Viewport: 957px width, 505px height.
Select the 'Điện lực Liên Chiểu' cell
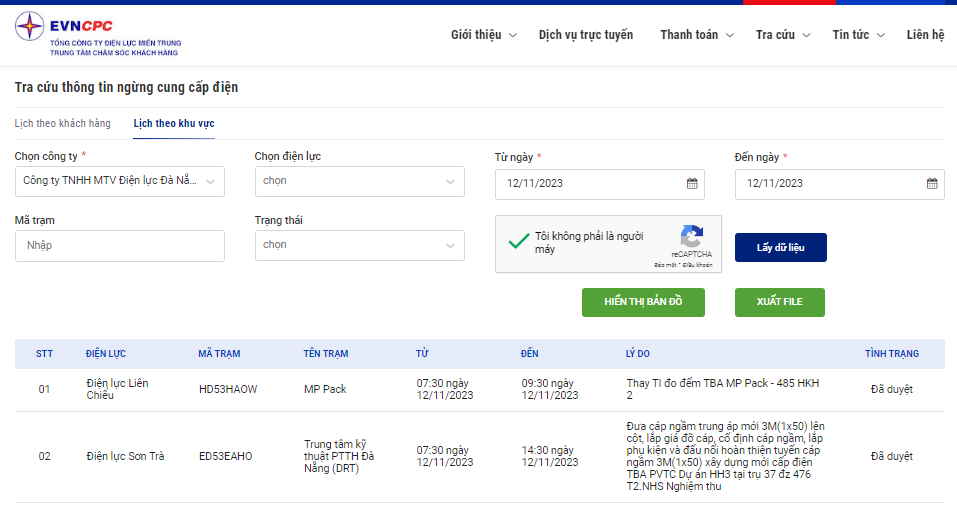117,389
